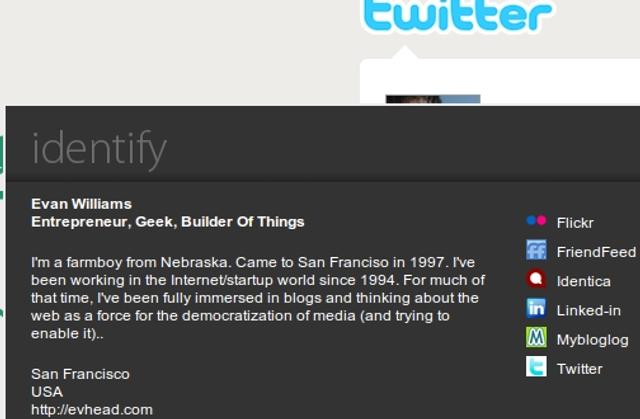Viewport: 640px width, 419px height.
Task: Open the Twitter text link in list
Action: pyautogui.click(x=579, y=368)
